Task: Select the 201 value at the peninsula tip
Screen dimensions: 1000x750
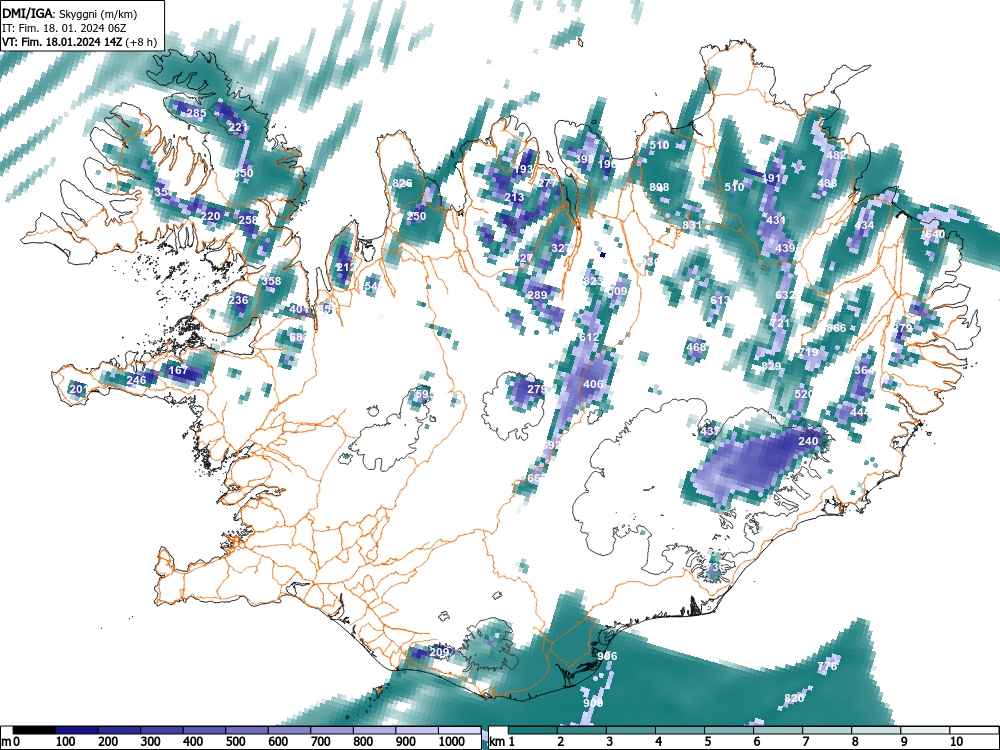Action: (78, 389)
